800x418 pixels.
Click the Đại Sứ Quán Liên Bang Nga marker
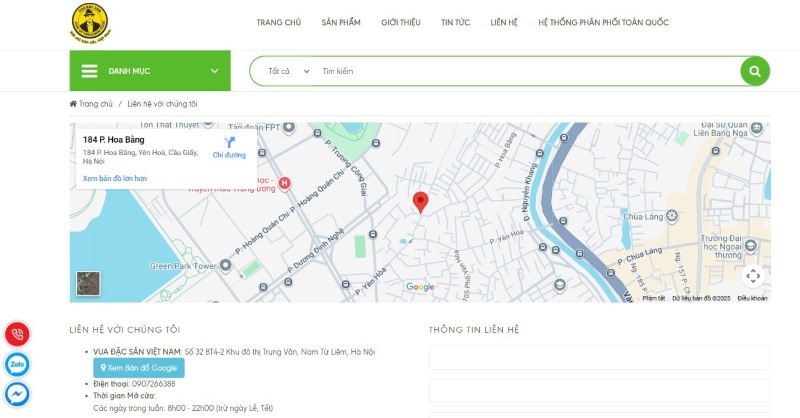point(757,128)
